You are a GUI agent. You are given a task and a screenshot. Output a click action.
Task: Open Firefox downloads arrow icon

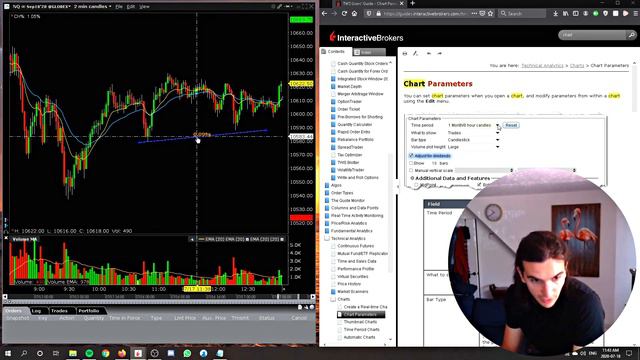tap(555, 13)
